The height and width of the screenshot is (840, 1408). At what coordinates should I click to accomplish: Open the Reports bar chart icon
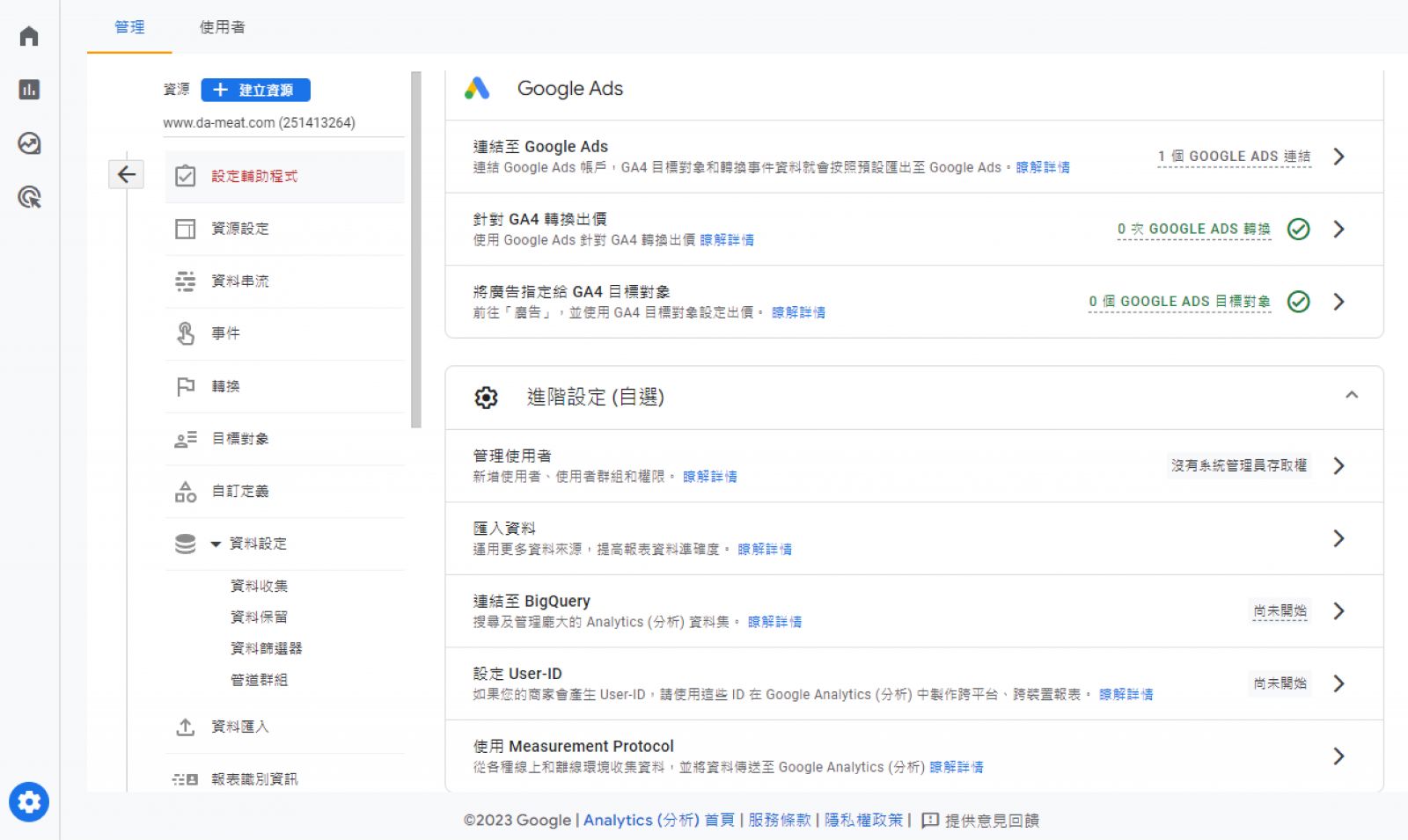[29, 90]
